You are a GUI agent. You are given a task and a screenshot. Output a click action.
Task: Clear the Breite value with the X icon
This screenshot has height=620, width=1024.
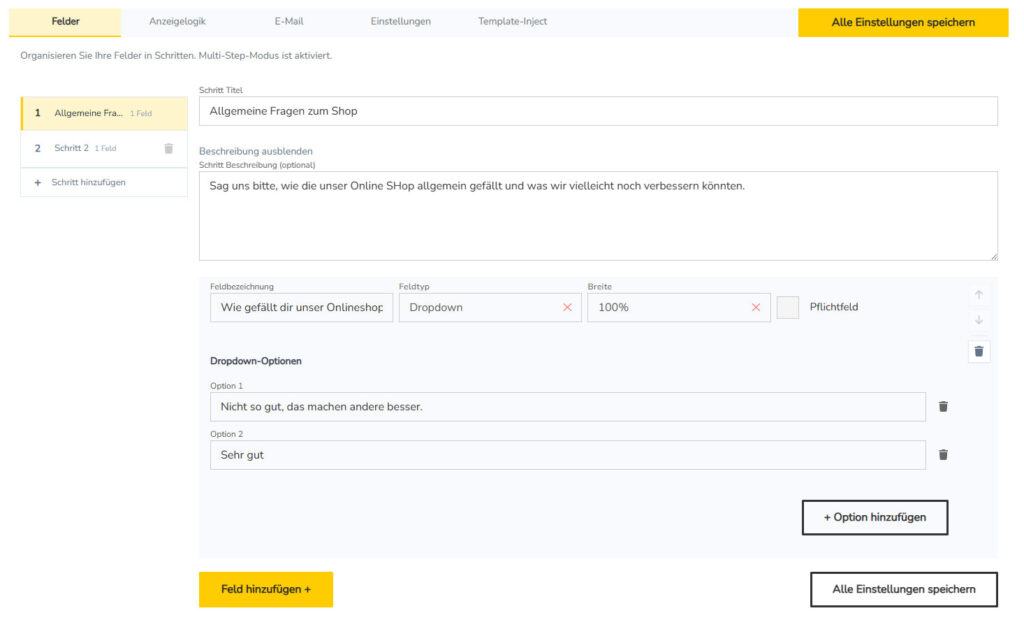[756, 307]
